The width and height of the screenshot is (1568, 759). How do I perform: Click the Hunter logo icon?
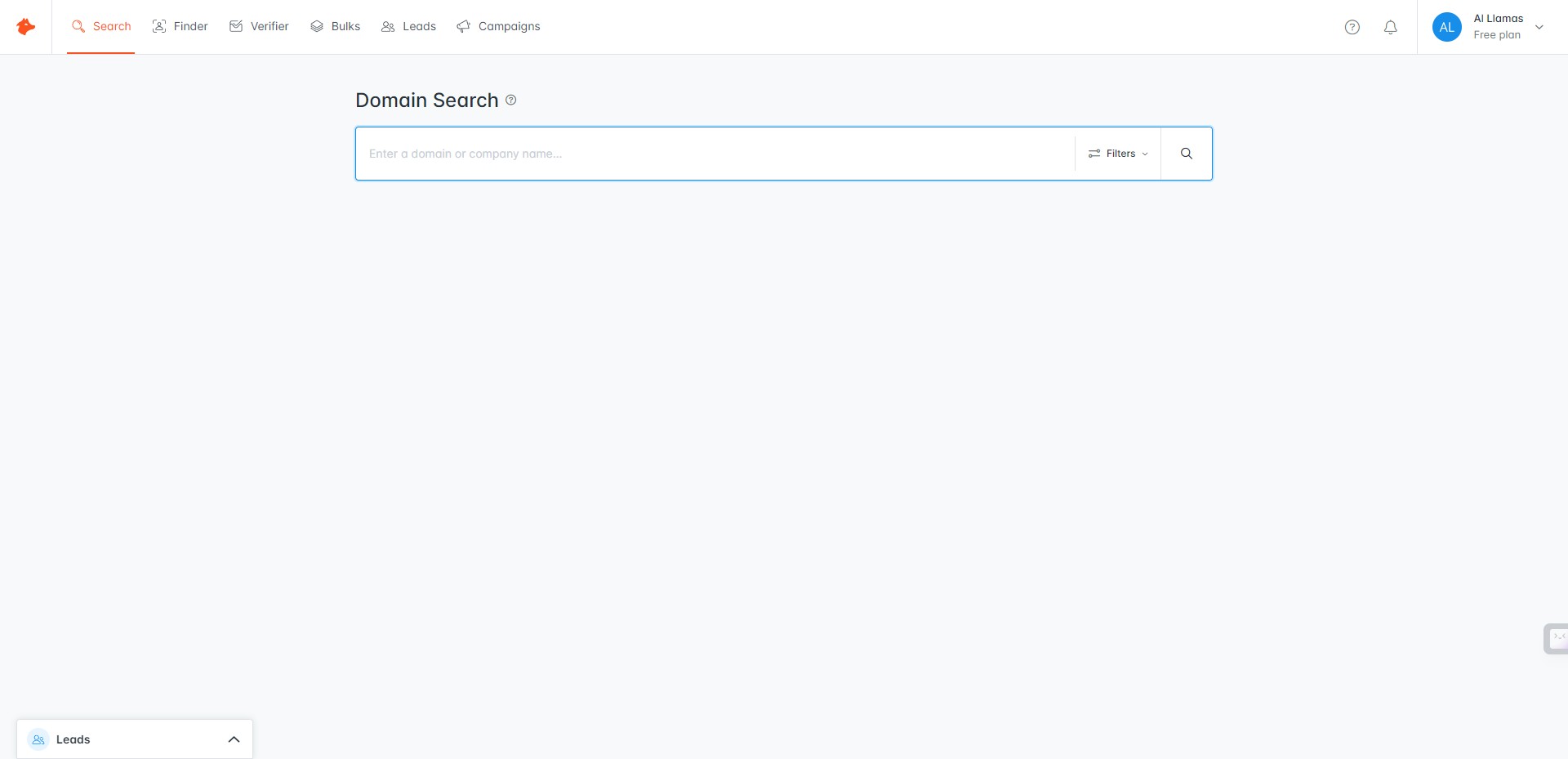pos(25,26)
